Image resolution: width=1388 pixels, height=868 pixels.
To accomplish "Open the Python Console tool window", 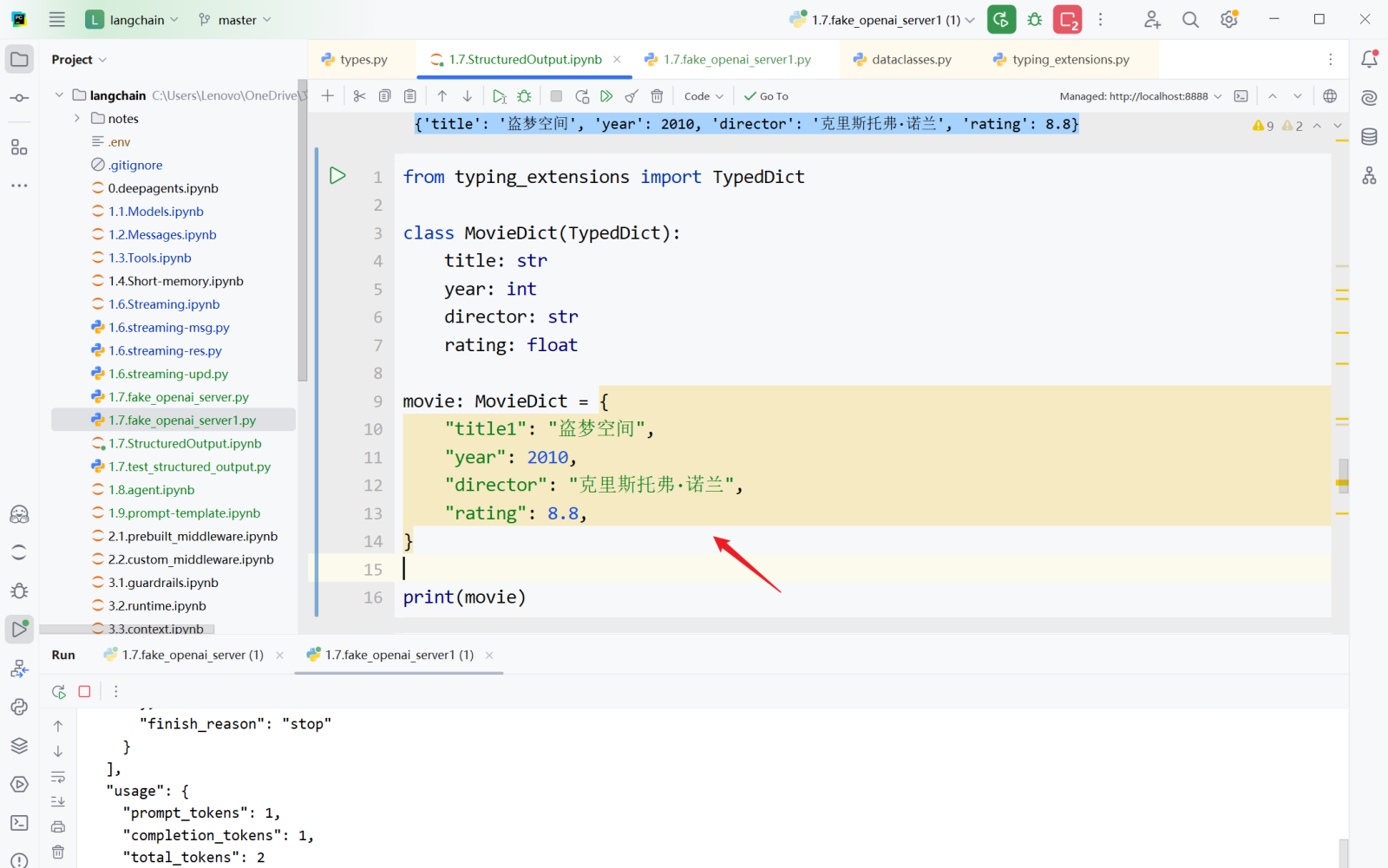I will coord(19,707).
